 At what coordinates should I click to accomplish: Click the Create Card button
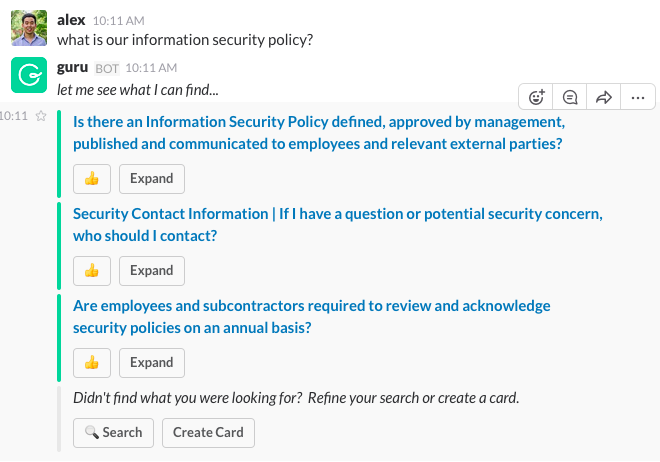pos(208,433)
